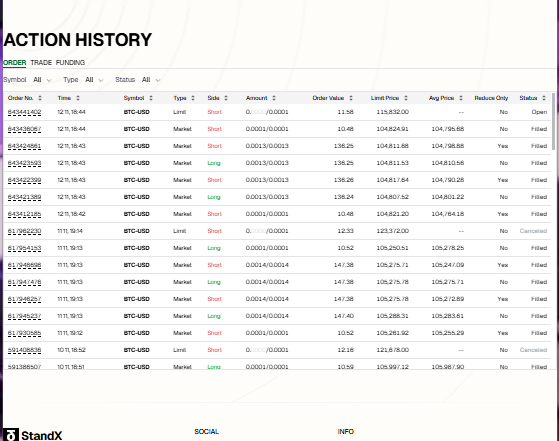Open order number 617962230
The width and height of the screenshot is (559, 441).
pos(25,231)
